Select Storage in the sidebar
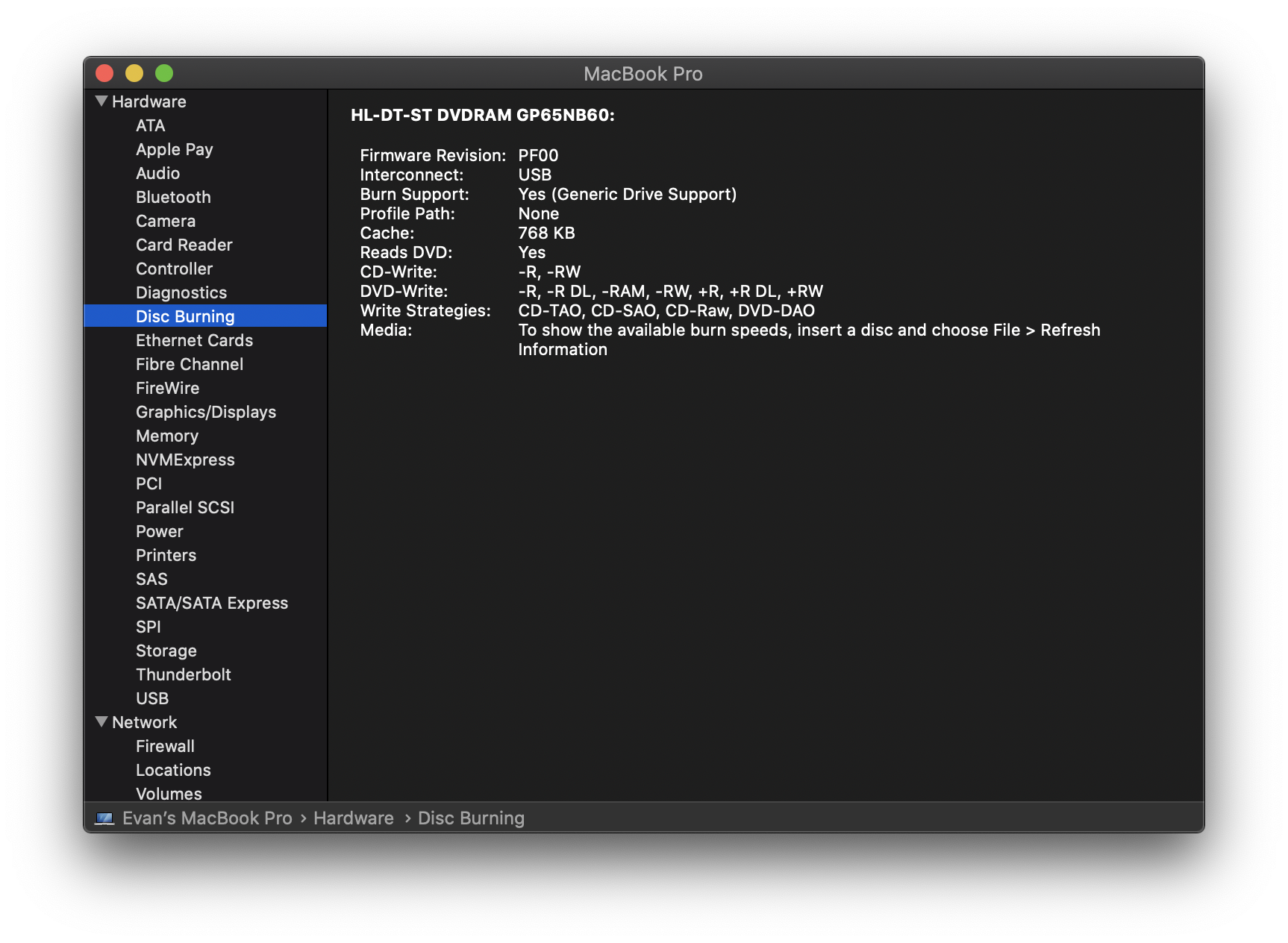Viewport: 1288px width, 943px height. [x=166, y=651]
